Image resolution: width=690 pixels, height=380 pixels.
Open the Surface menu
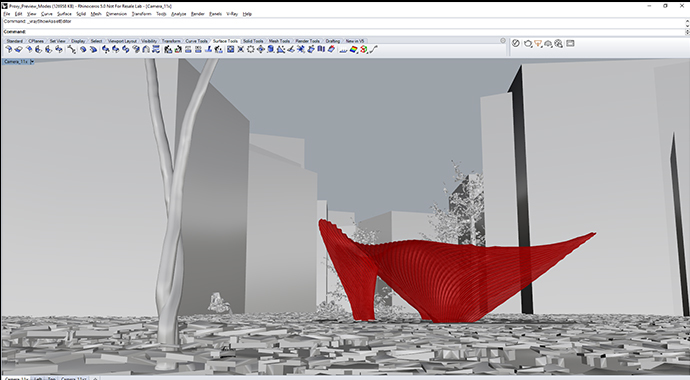click(x=64, y=14)
